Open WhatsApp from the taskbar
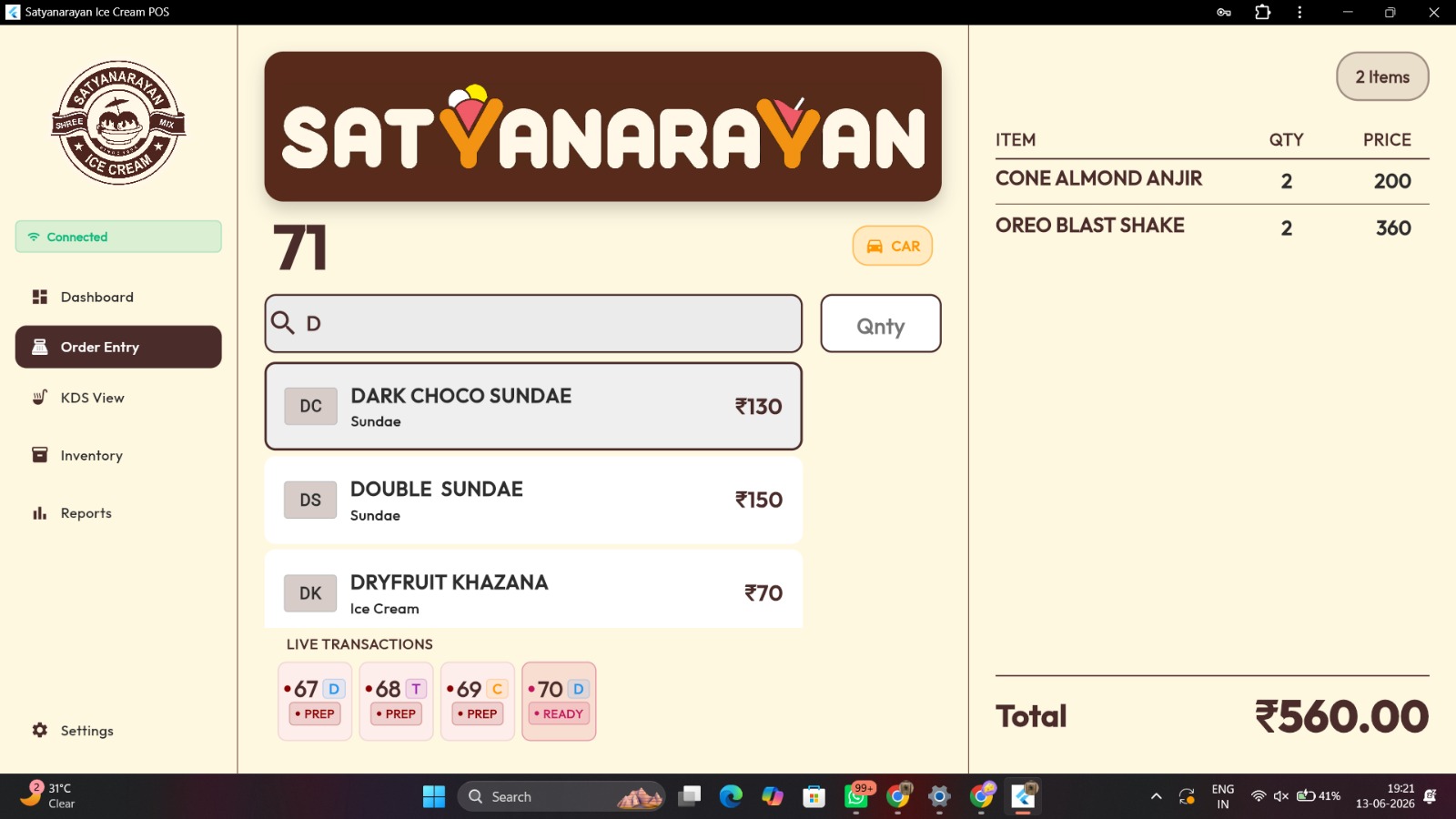The image size is (1456, 819). coord(856,796)
